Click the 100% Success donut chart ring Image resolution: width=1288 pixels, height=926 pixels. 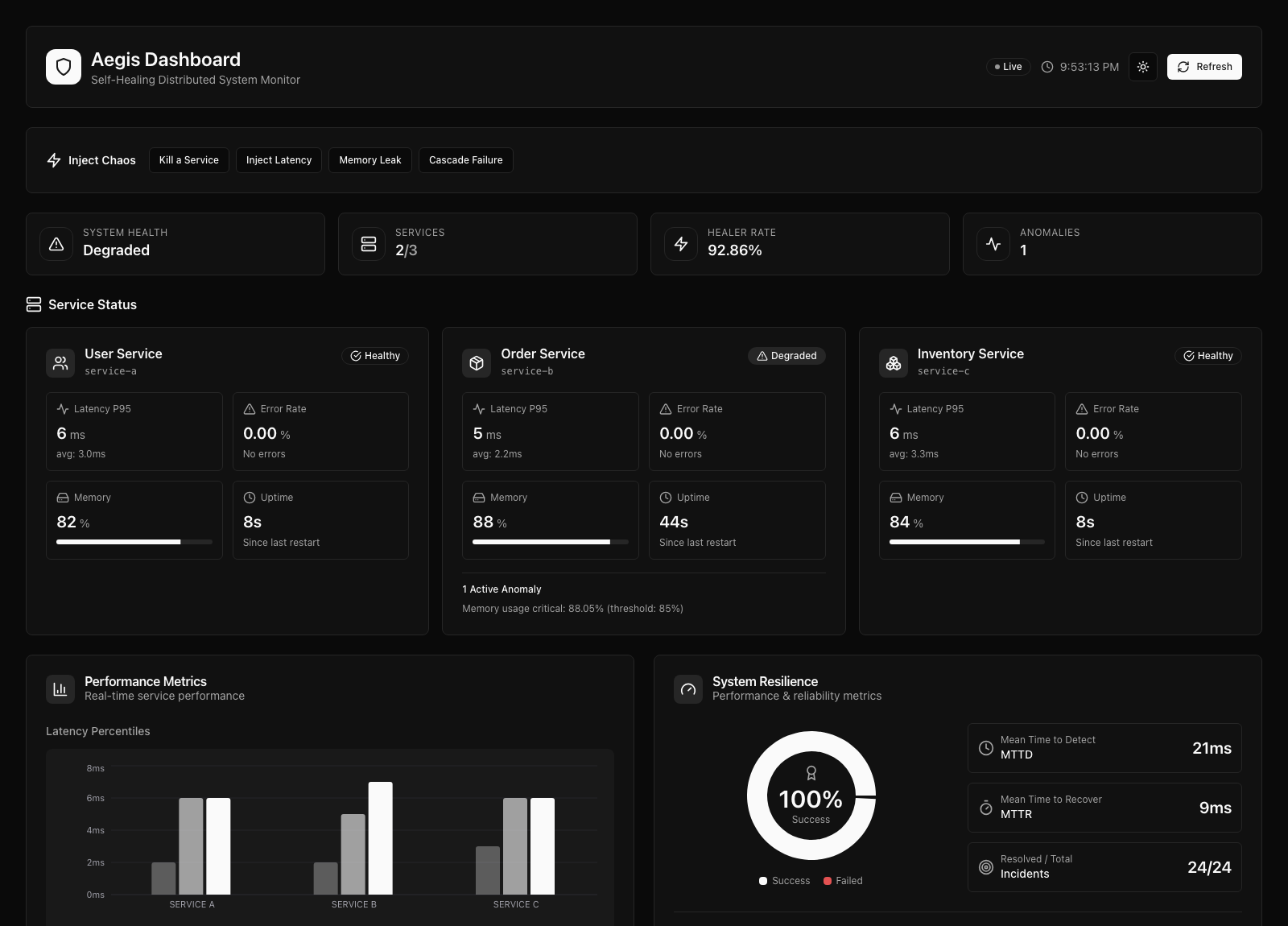click(x=758, y=796)
